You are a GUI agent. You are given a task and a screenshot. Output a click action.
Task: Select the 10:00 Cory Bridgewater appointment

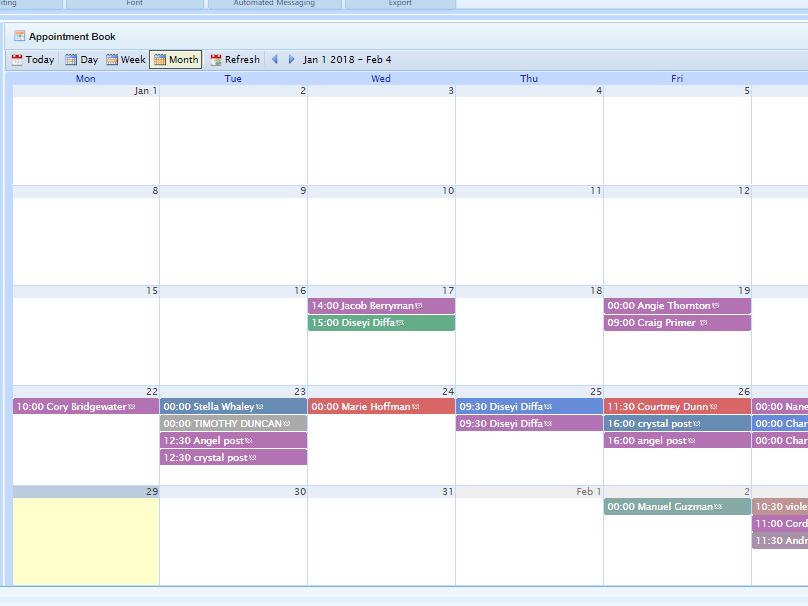click(x=85, y=407)
